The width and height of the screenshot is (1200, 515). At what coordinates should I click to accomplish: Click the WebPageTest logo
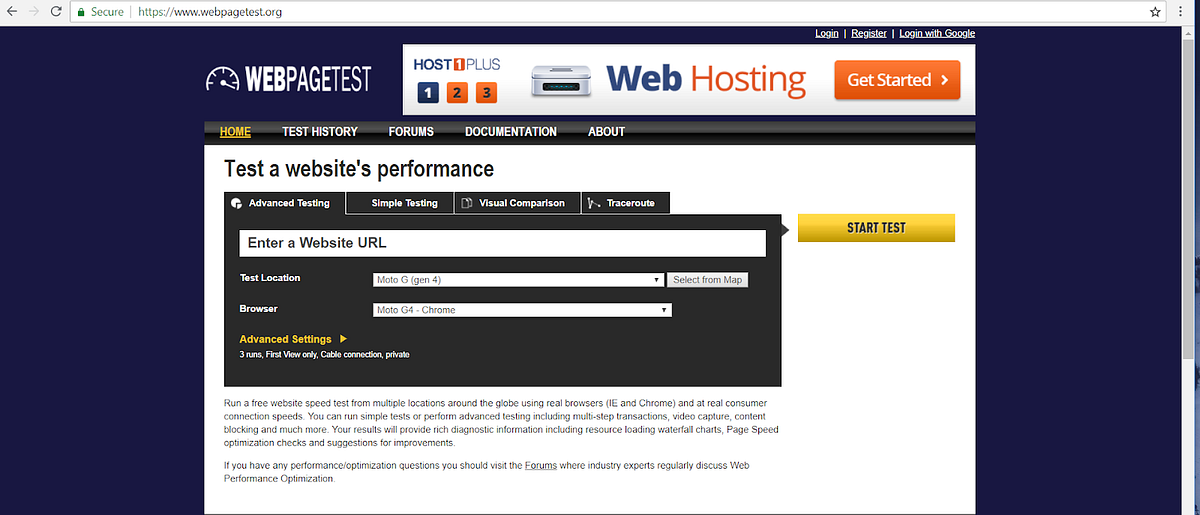point(288,79)
